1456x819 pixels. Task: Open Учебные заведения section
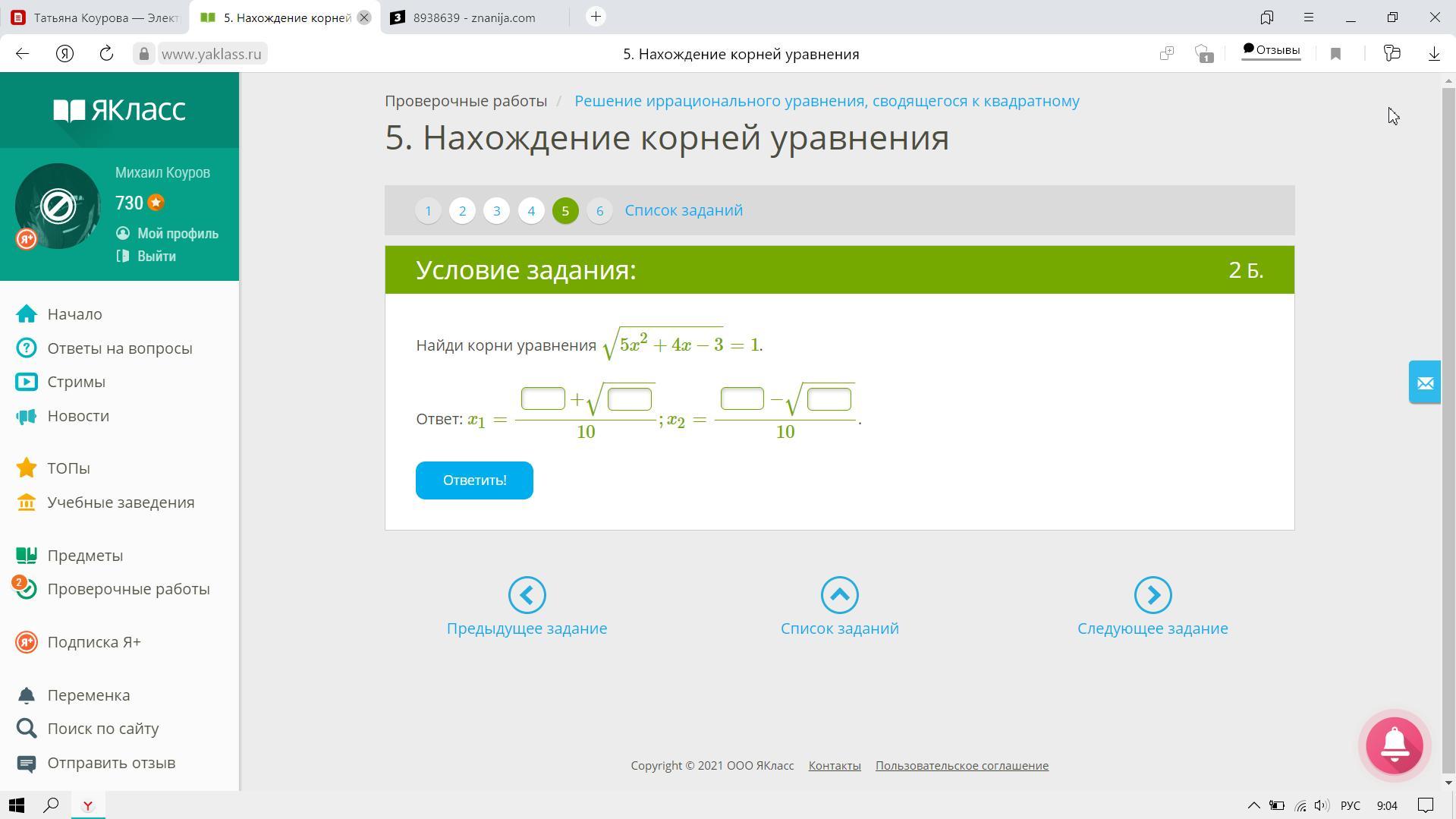click(121, 502)
